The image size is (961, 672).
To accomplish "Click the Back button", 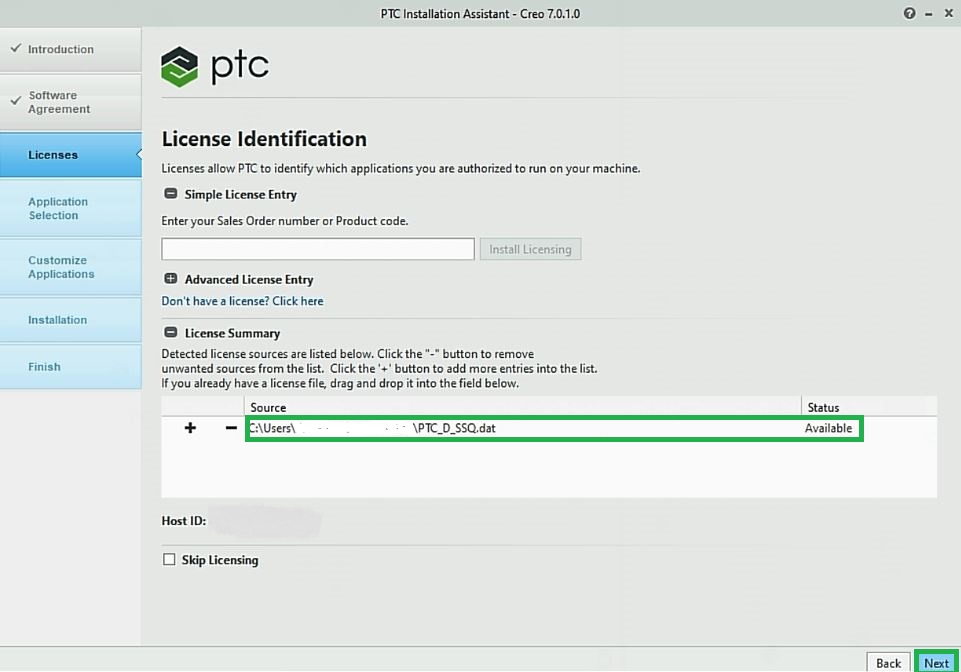I will [888, 662].
